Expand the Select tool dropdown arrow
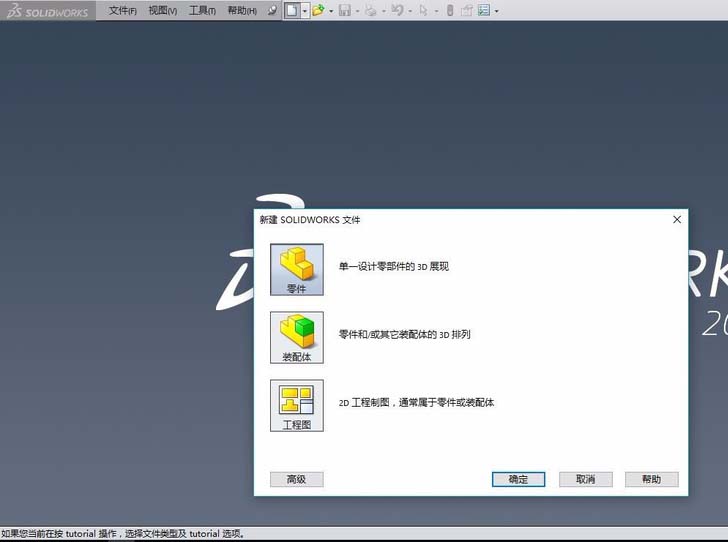Viewport: 728px width, 542px height. coord(436,11)
